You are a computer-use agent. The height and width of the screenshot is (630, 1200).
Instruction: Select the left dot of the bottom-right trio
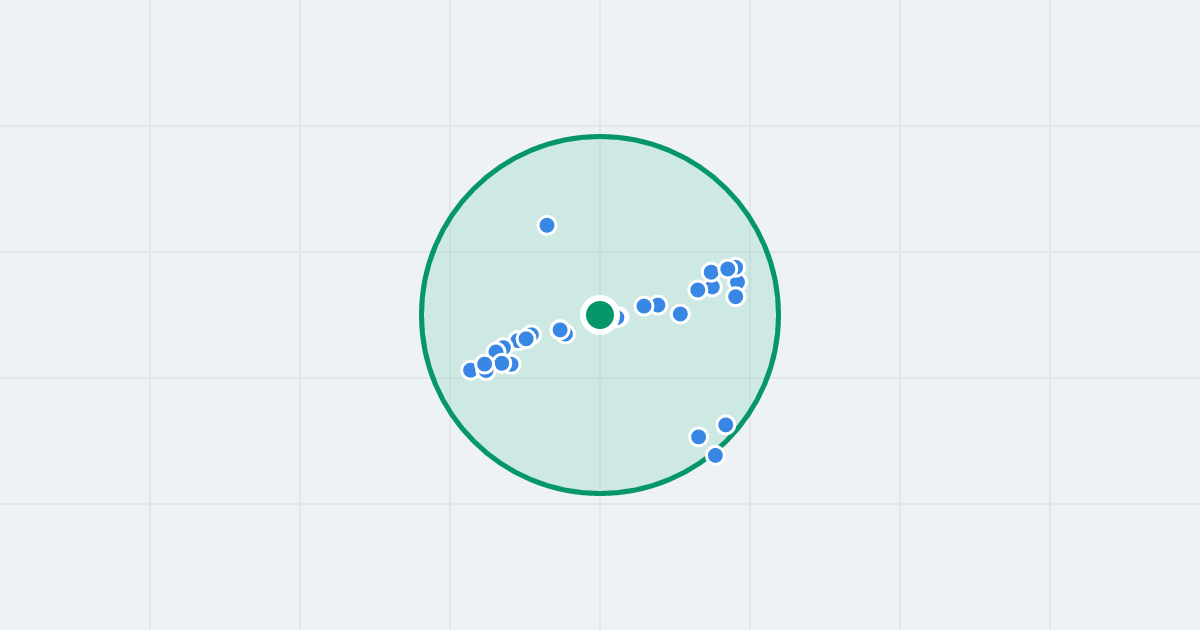click(699, 437)
